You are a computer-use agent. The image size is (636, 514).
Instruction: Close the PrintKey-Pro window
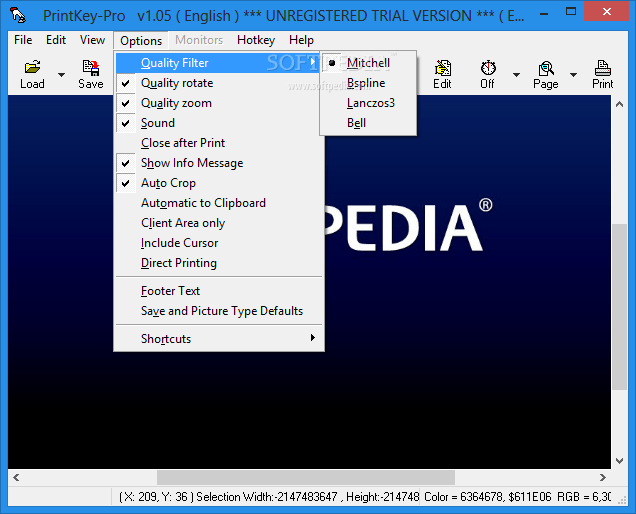(606, 12)
